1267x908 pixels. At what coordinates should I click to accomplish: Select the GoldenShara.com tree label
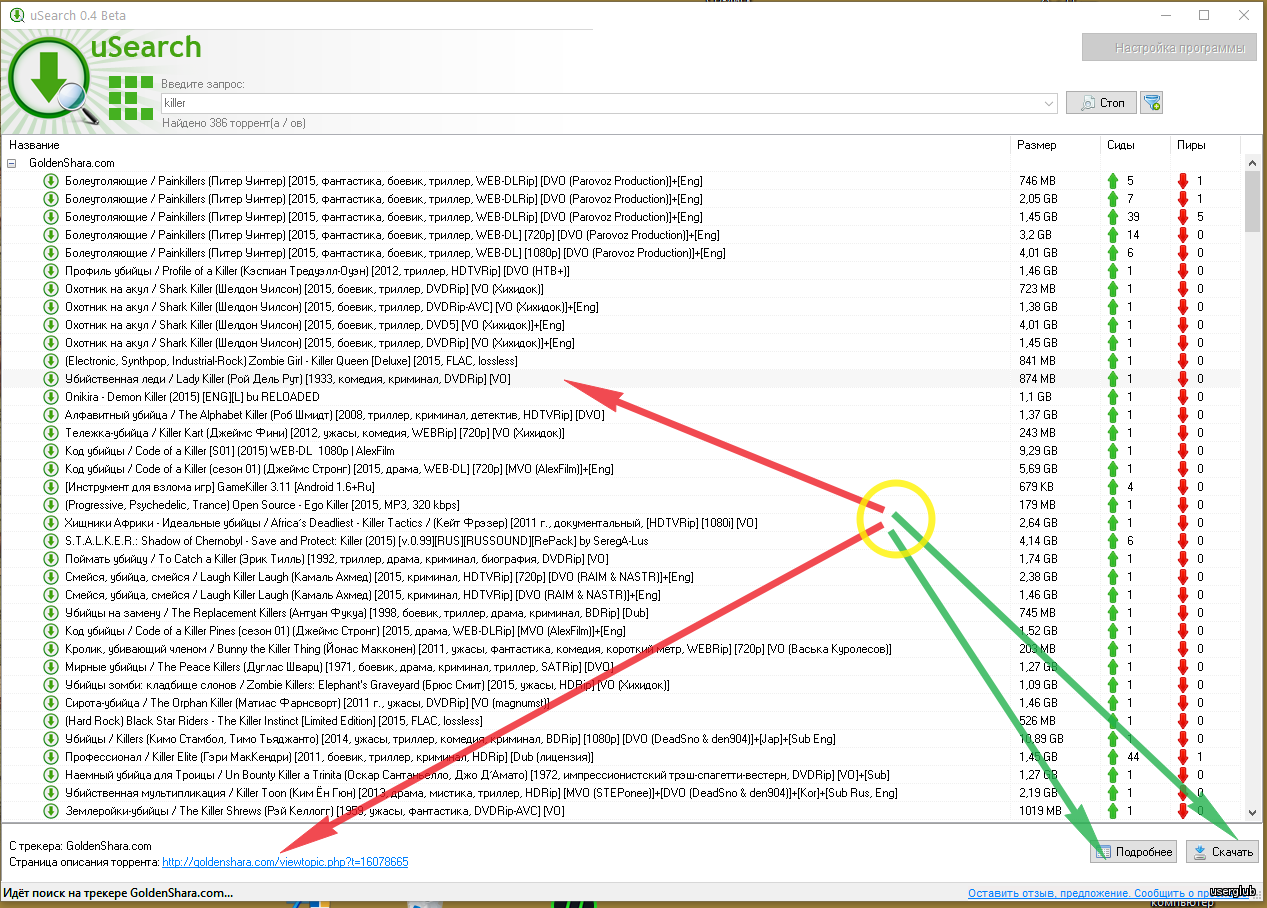(72, 163)
